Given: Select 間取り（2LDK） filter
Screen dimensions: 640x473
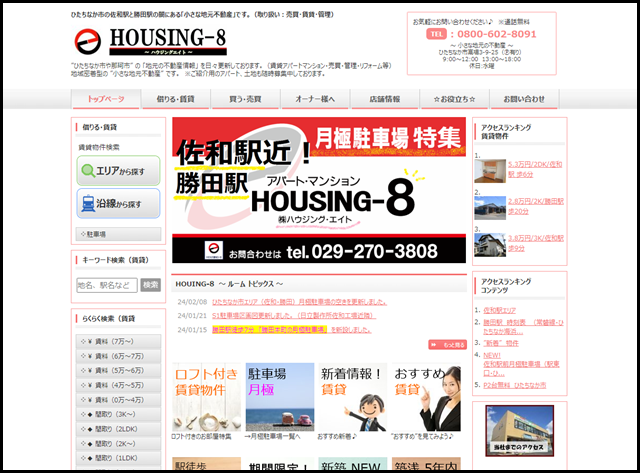Looking at the screenshot, I should tap(118, 429).
